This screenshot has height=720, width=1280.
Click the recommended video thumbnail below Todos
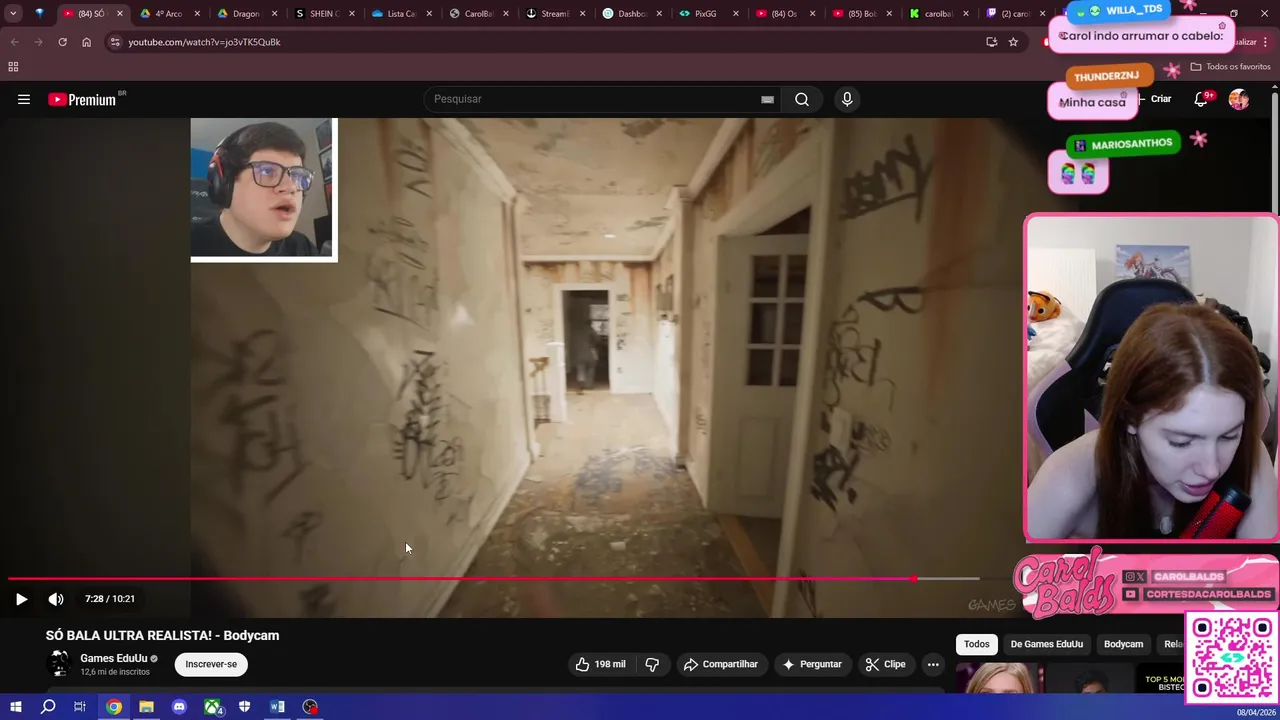click(1000, 678)
